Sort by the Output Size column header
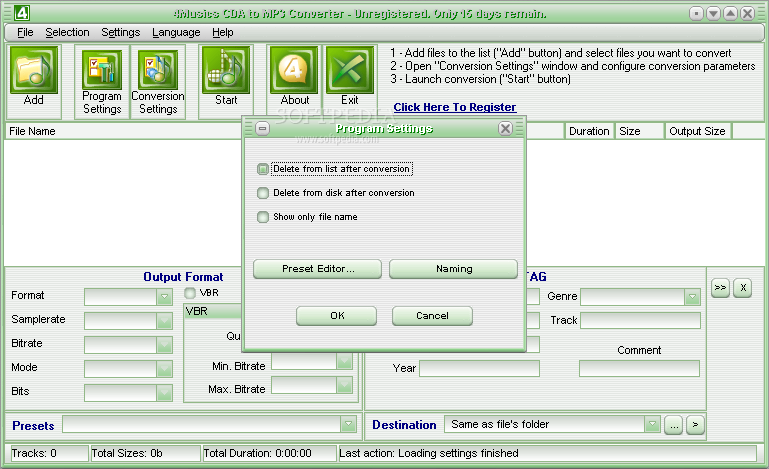769x469 pixels. [x=698, y=131]
